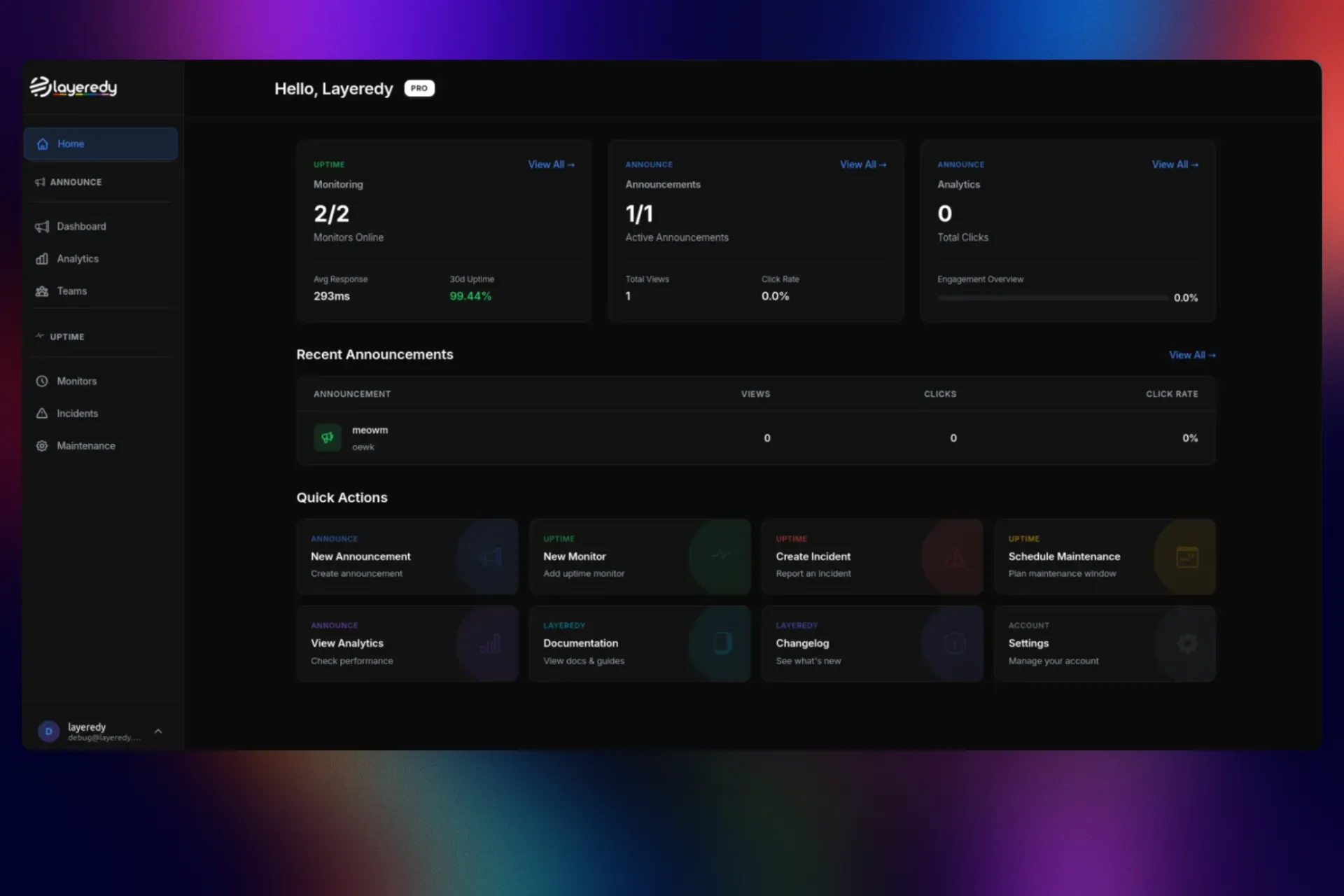Click the PRO badge next to the greeting
Screen dimensions: 1344x896
tap(419, 88)
